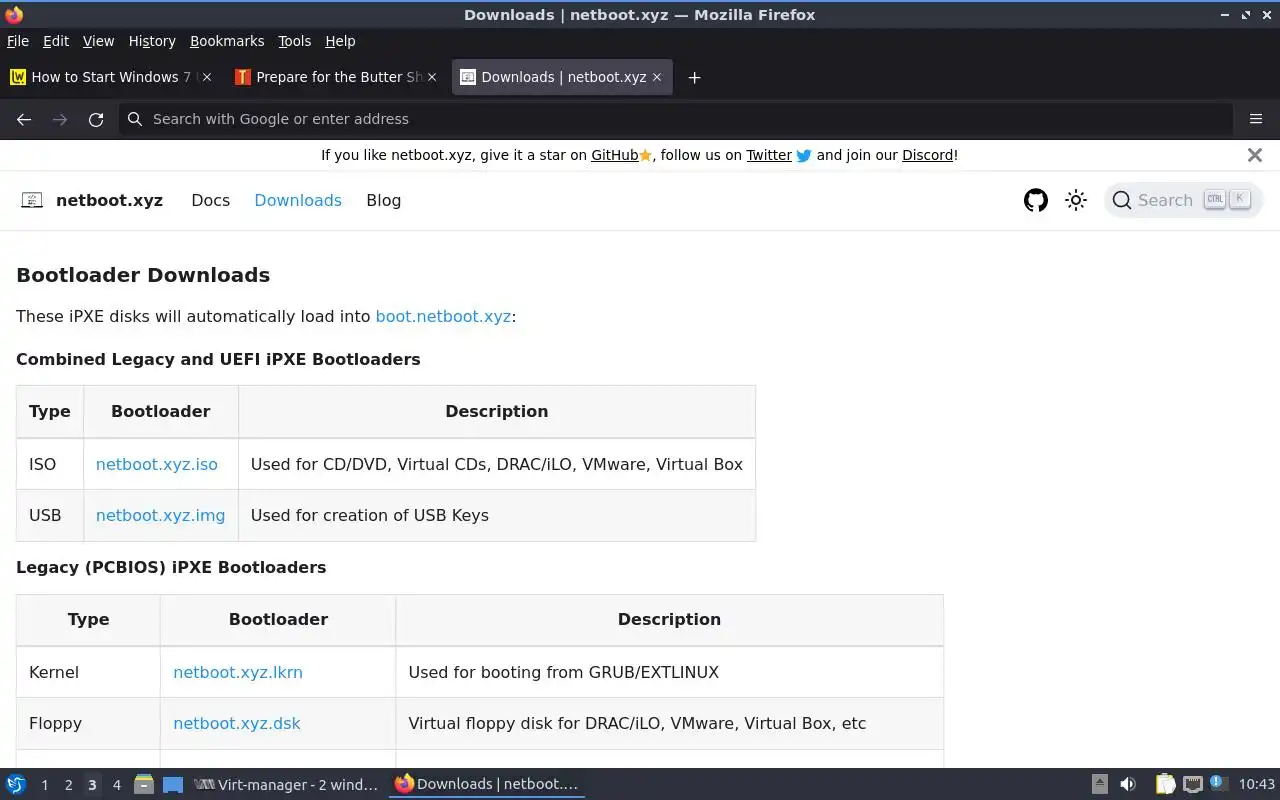Go back to the previous page
Viewport: 1280px width, 800px height.
tap(24, 119)
